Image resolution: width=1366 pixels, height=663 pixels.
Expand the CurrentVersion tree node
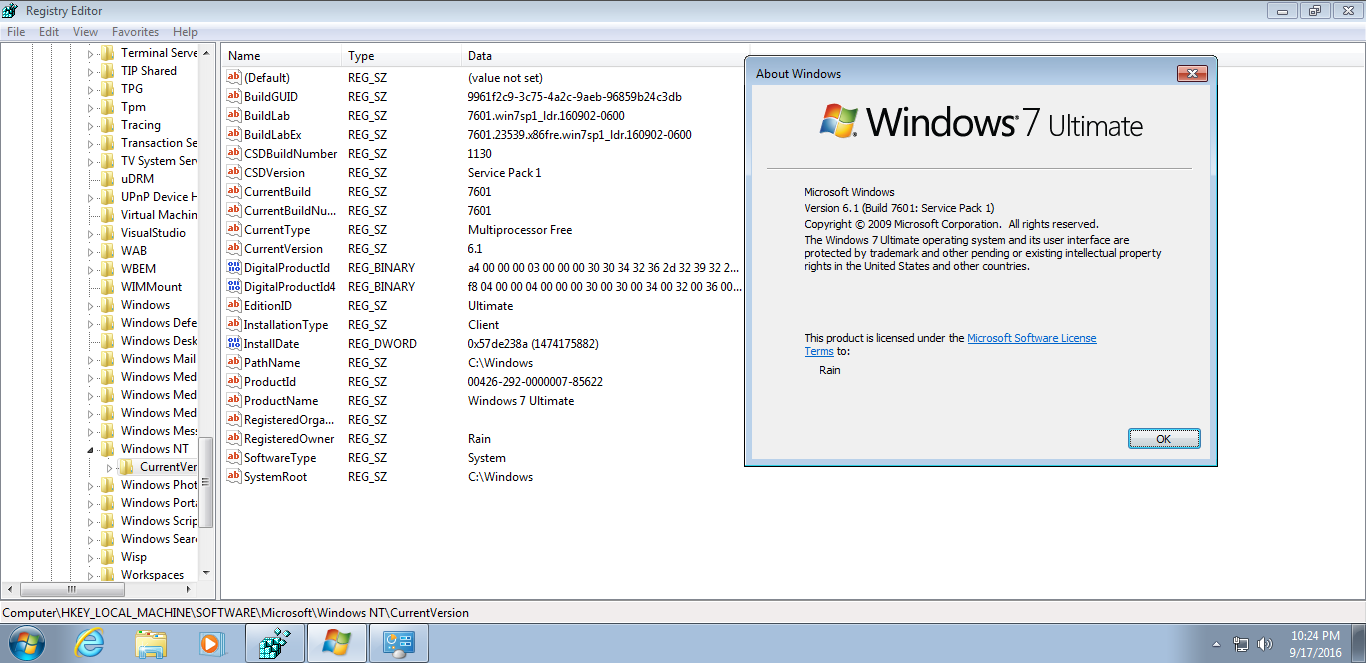(109, 467)
